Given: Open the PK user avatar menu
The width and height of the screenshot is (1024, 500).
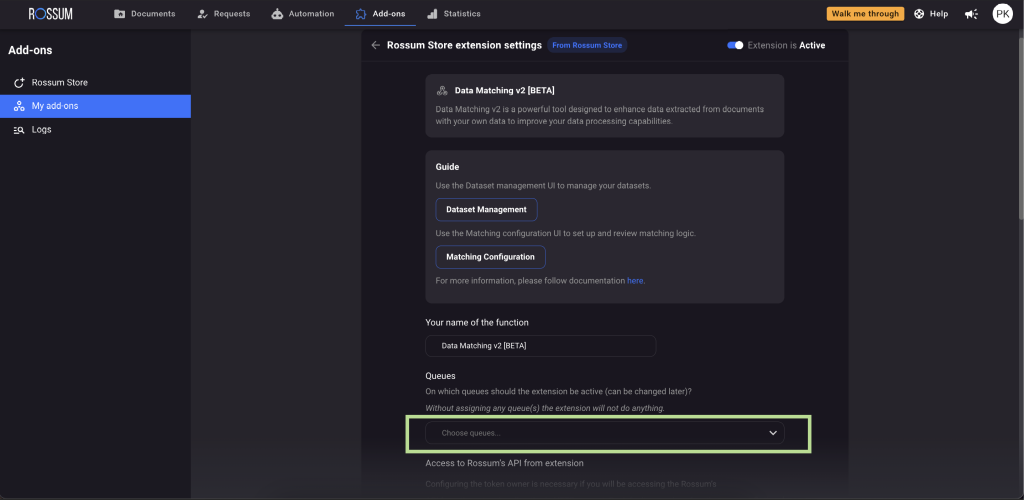Looking at the screenshot, I should point(1002,14).
